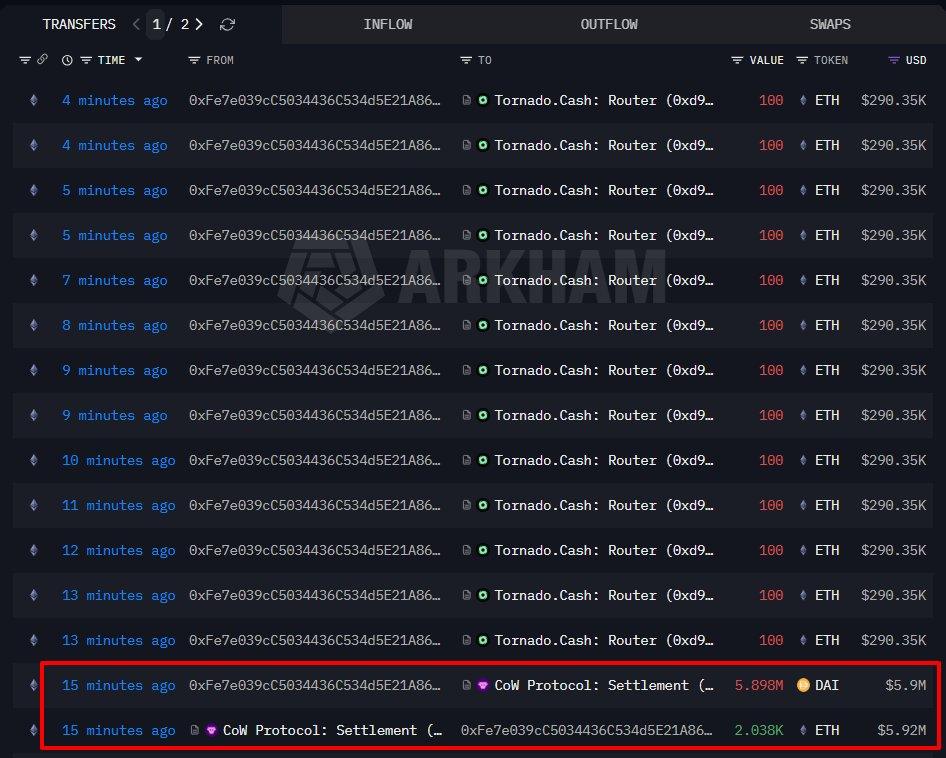Open the TO column filter
The image size is (946, 758).
pyautogui.click(x=466, y=60)
